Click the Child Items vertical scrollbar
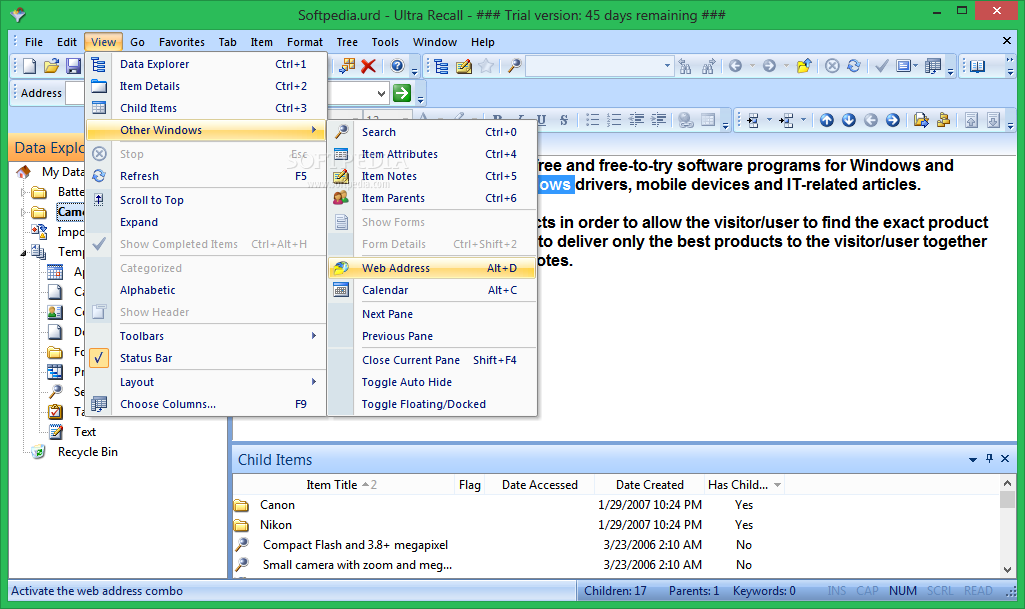Image resolution: width=1025 pixels, height=609 pixels. click(1007, 526)
